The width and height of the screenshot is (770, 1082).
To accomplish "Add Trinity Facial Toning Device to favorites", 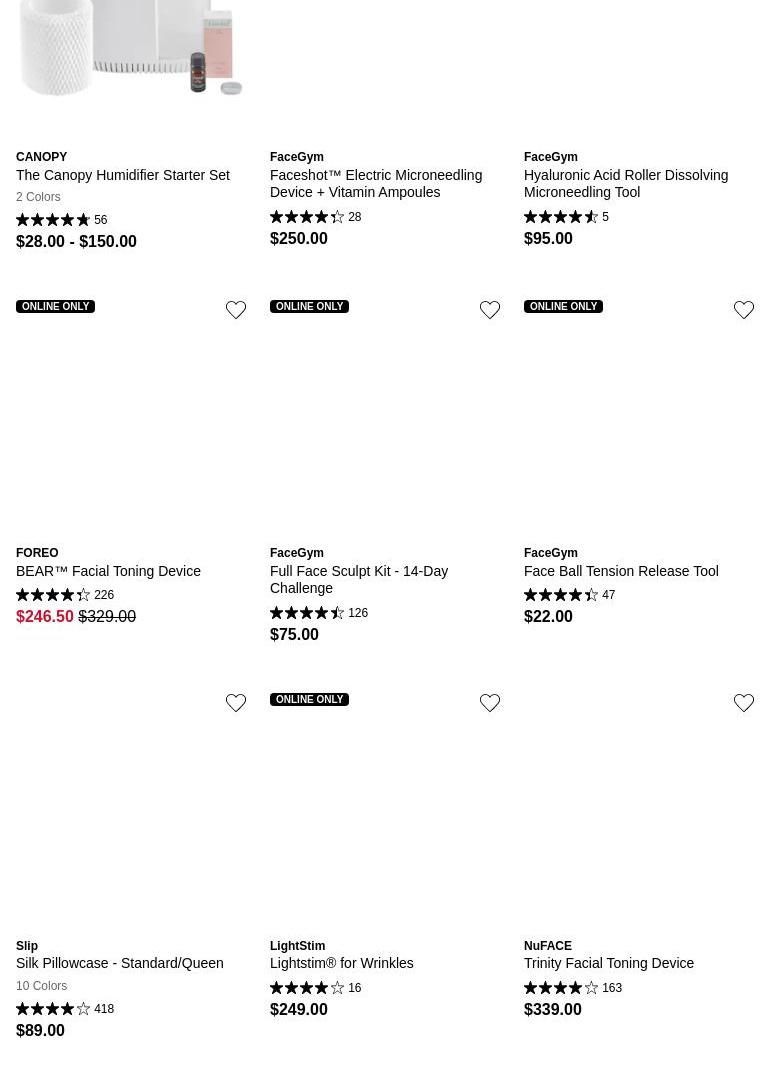I will 744,703.
